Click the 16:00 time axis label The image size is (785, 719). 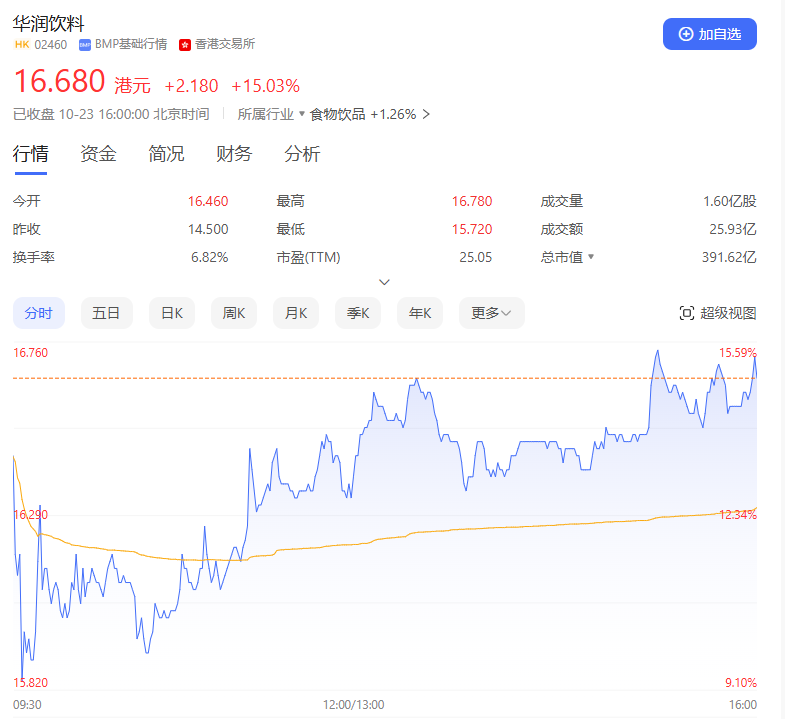click(x=742, y=704)
